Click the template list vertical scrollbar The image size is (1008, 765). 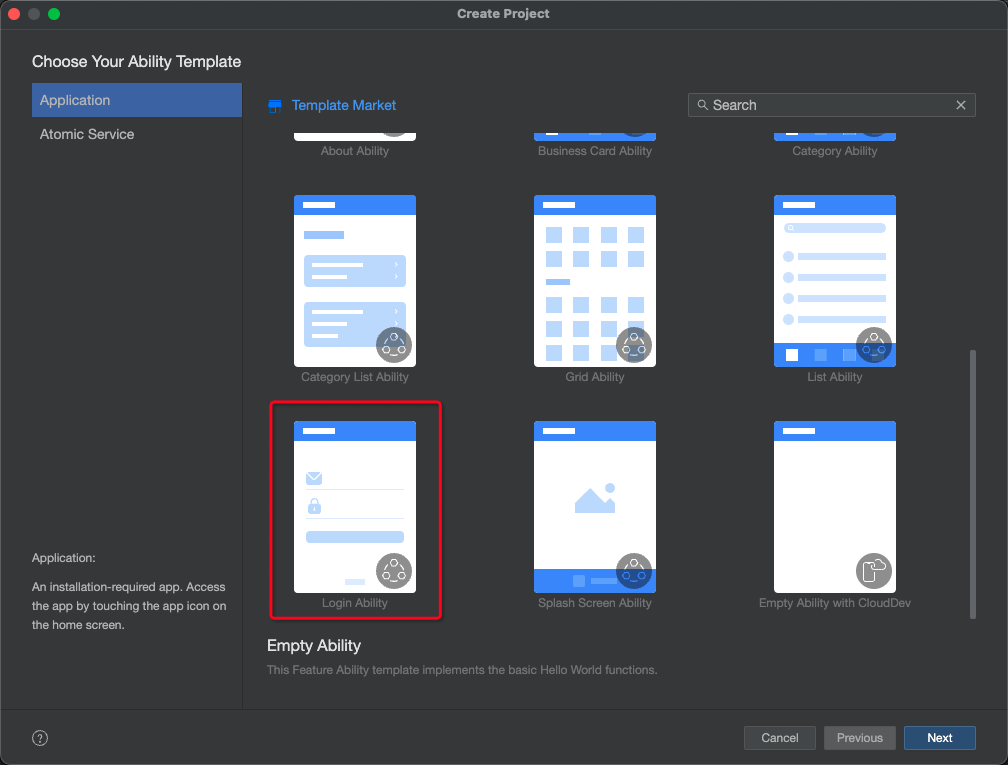[973, 484]
